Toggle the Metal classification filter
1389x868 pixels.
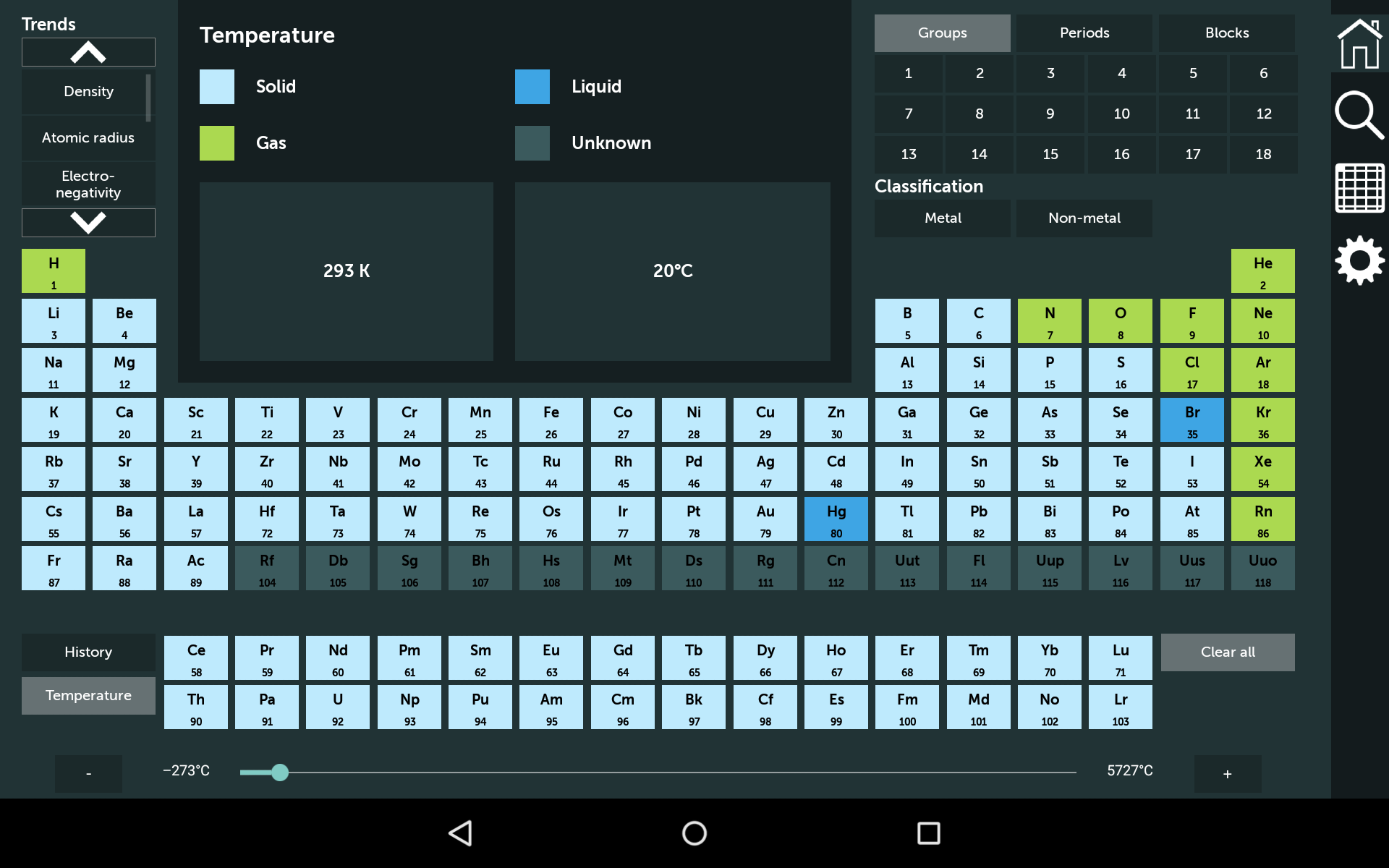point(942,218)
